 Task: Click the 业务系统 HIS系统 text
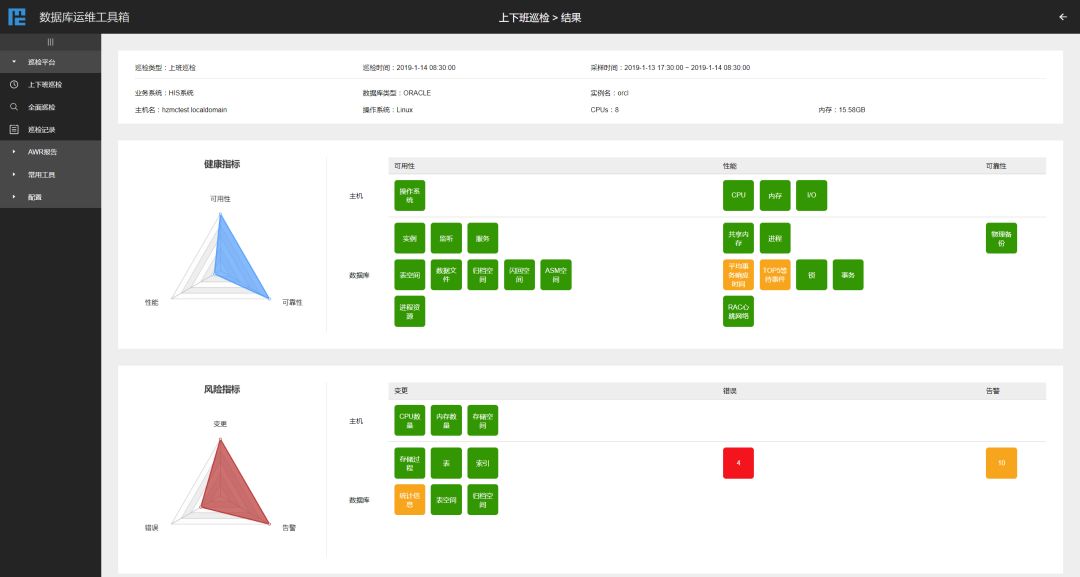click(x=164, y=93)
